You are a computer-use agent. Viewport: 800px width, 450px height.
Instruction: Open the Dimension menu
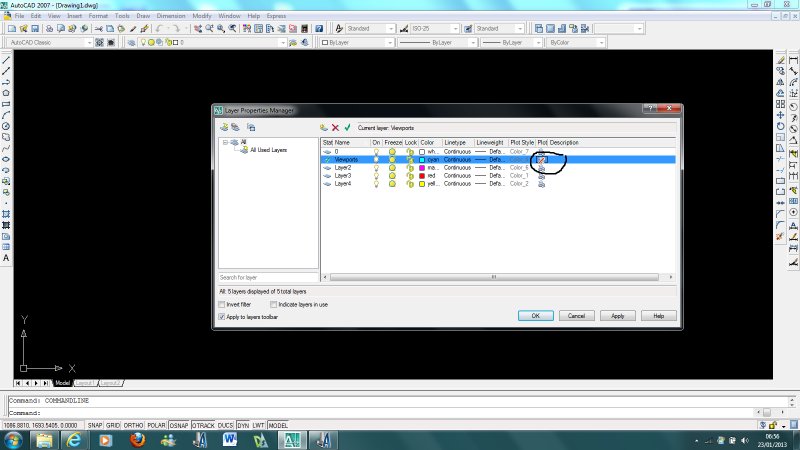pos(171,16)
